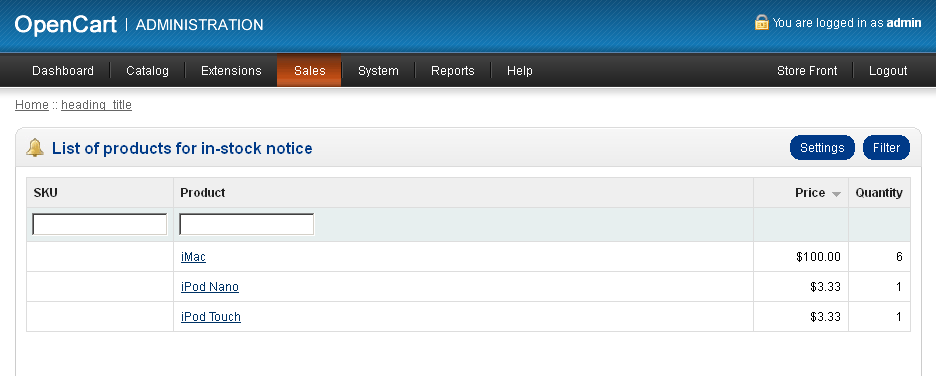Click the Price sort arrow indicator
Viewport: 936px width, 376px height.
836,194
